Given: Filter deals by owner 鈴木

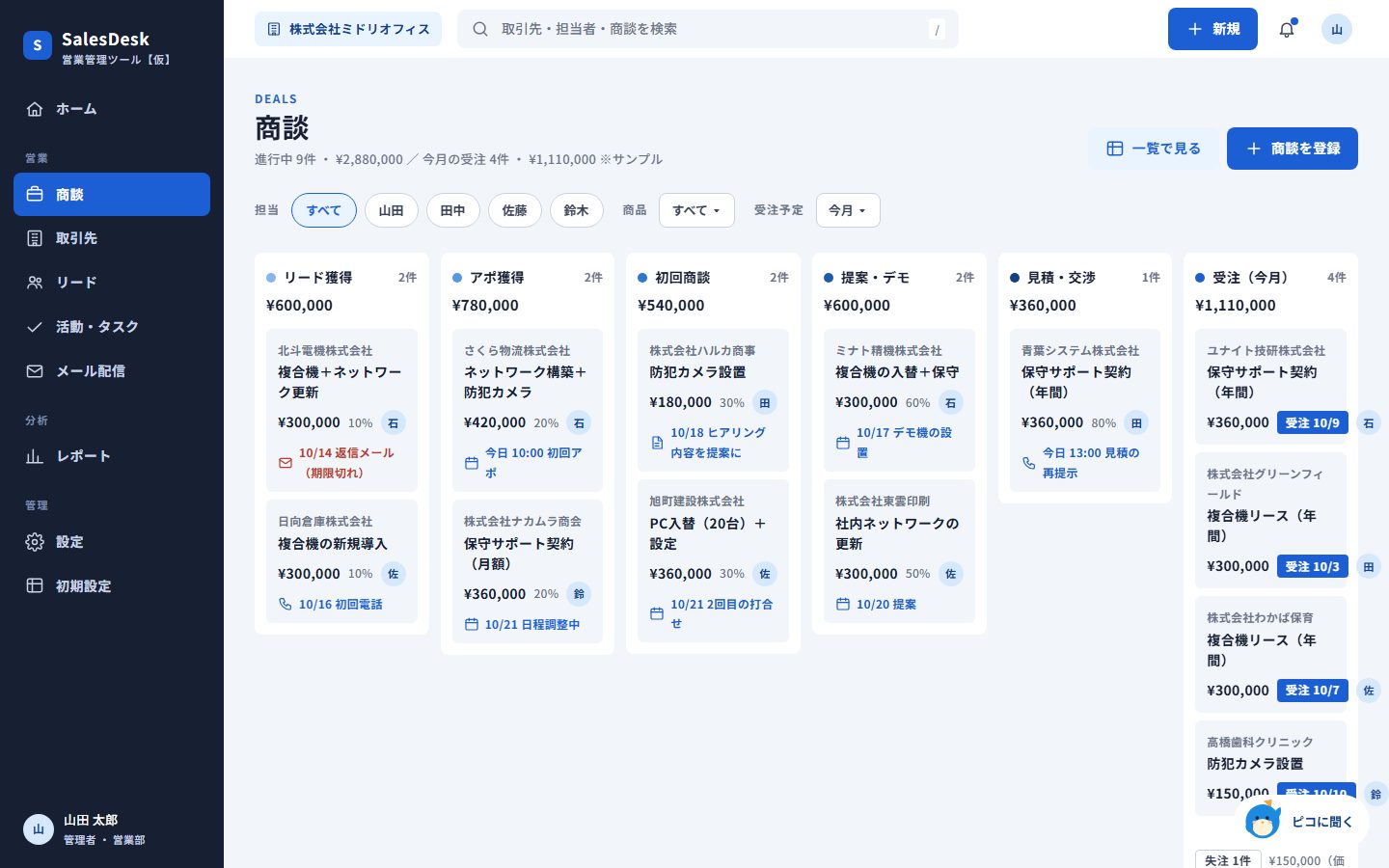Looking at the screenshot, I should [577, 210].
